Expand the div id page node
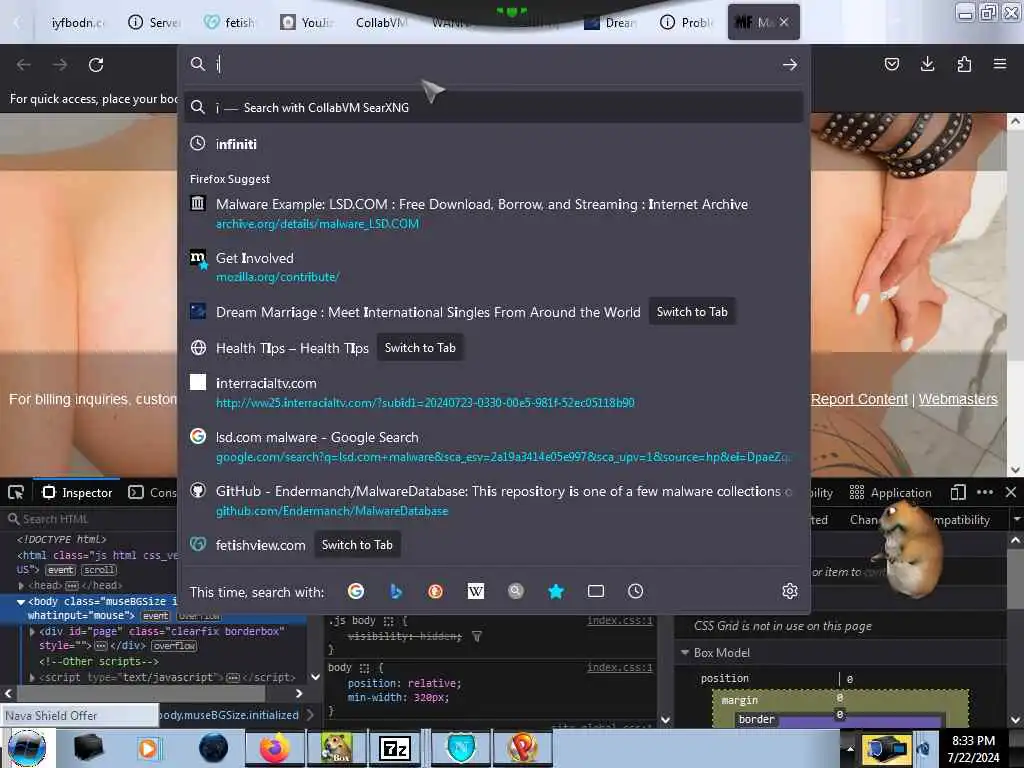 pyautogui.click(x=33, y=632)
